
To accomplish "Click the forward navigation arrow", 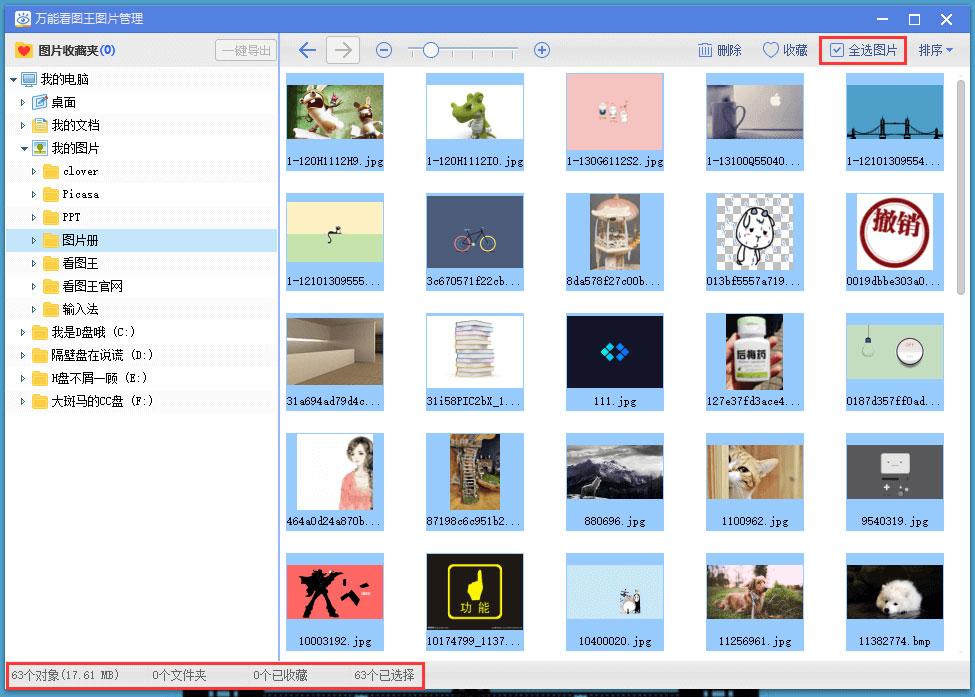I will click(x=344, y=50).
